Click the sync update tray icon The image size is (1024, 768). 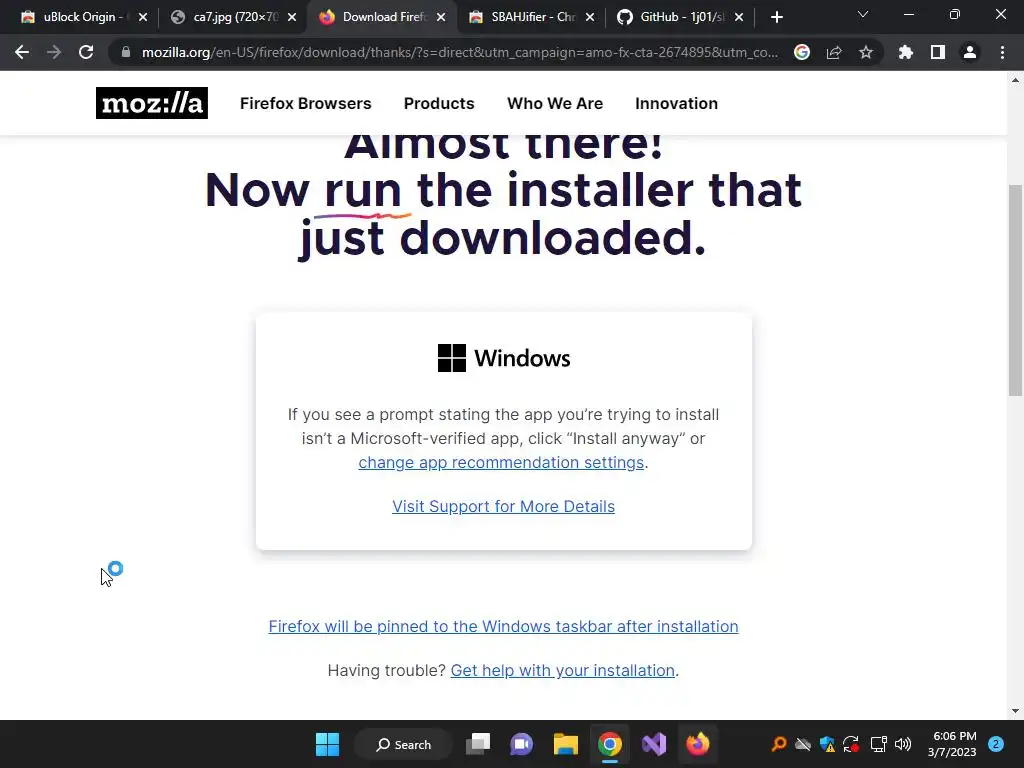pos(851,744)
